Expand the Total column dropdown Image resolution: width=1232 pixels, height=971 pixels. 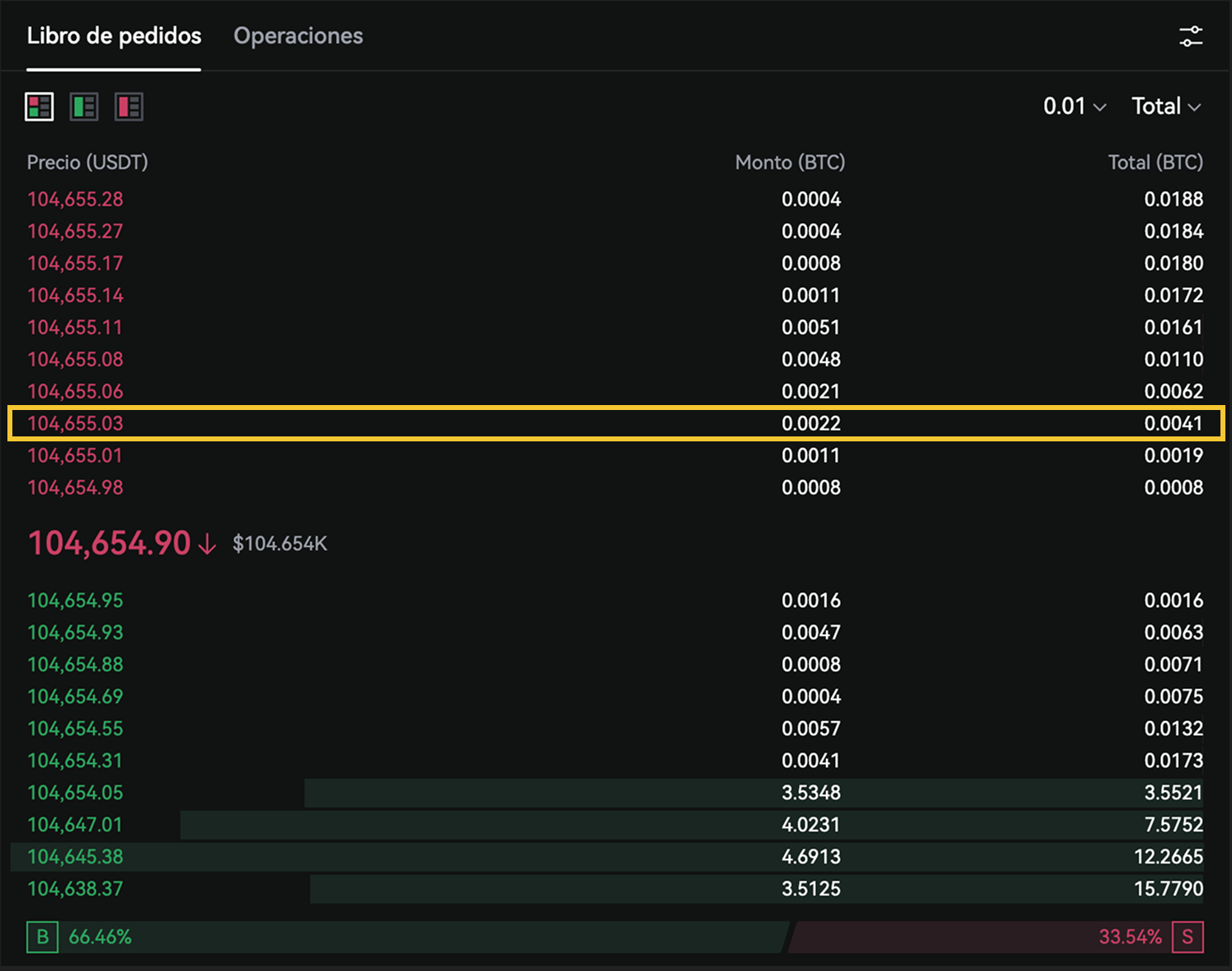1165,106
